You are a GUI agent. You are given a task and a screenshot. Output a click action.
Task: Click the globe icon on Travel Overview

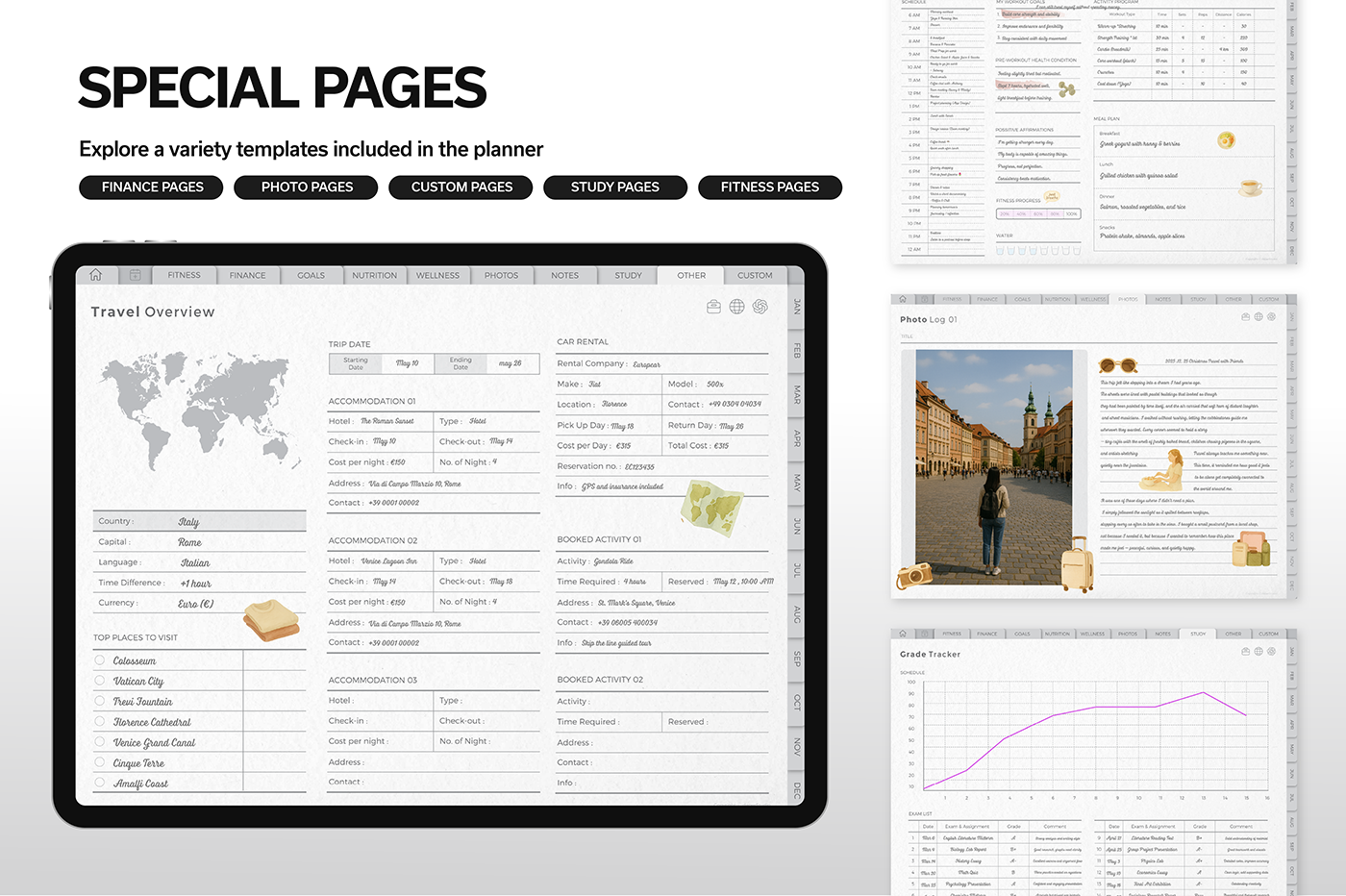click(x=736, y=307)
